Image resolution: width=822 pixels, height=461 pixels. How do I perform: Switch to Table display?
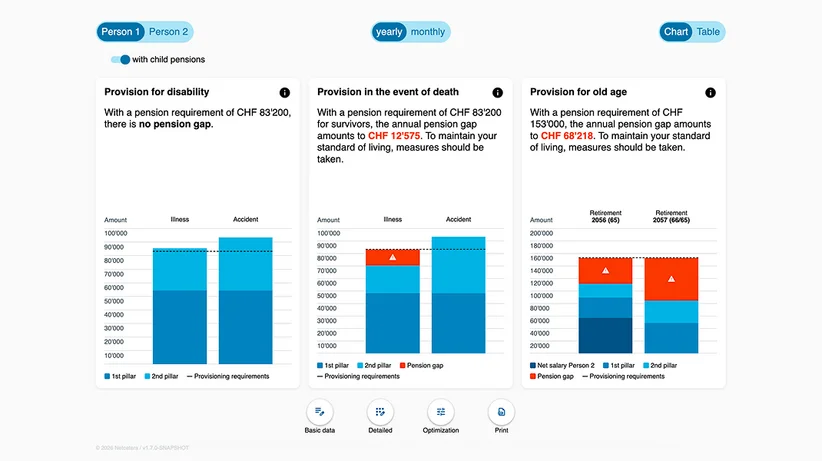708,32
